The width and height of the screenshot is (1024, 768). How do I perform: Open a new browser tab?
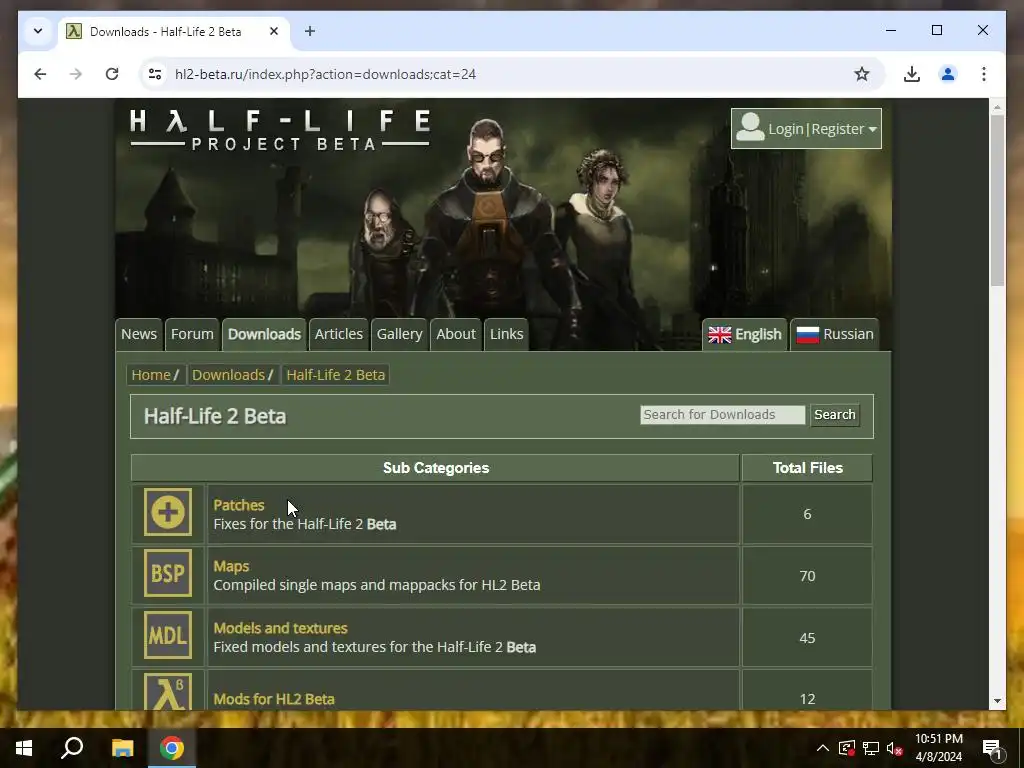point(310,31)
